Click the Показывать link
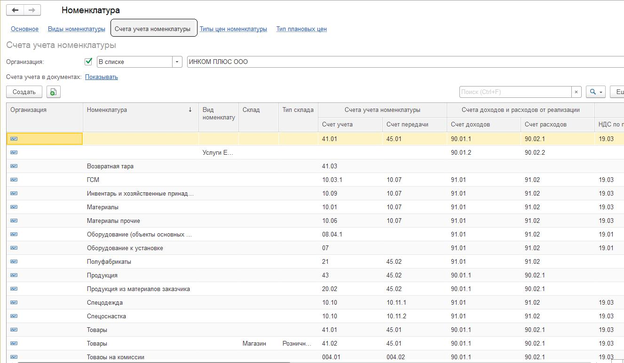The width and height of the screenshot is (624, 363). click(101, 77)
